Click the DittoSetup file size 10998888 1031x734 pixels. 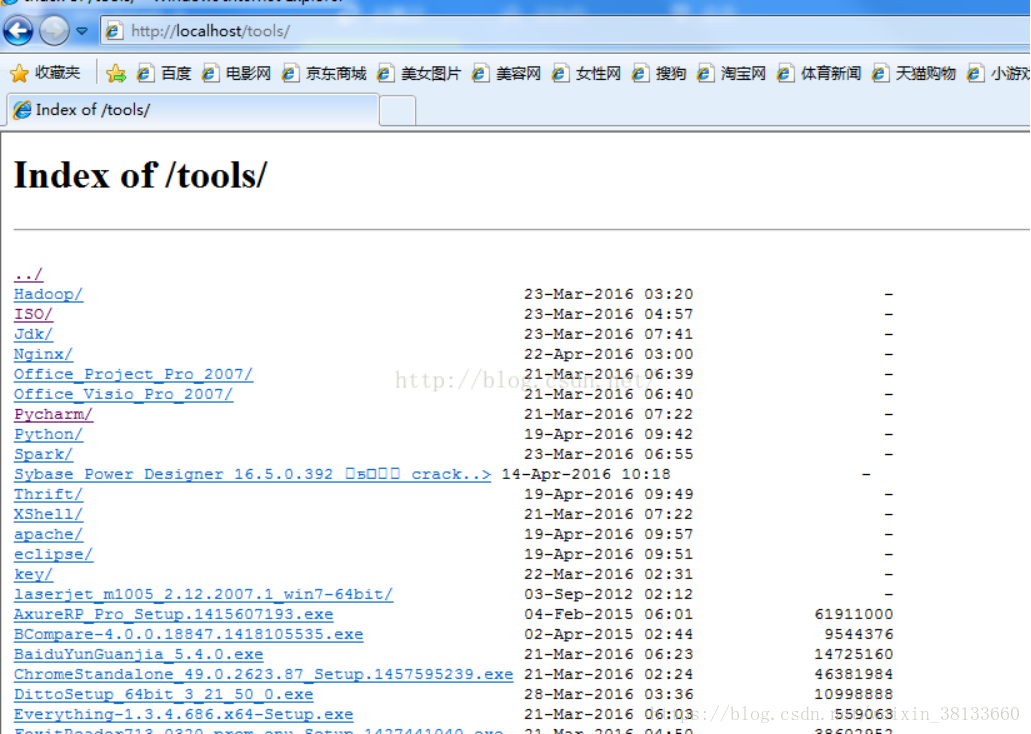[854, 695]
